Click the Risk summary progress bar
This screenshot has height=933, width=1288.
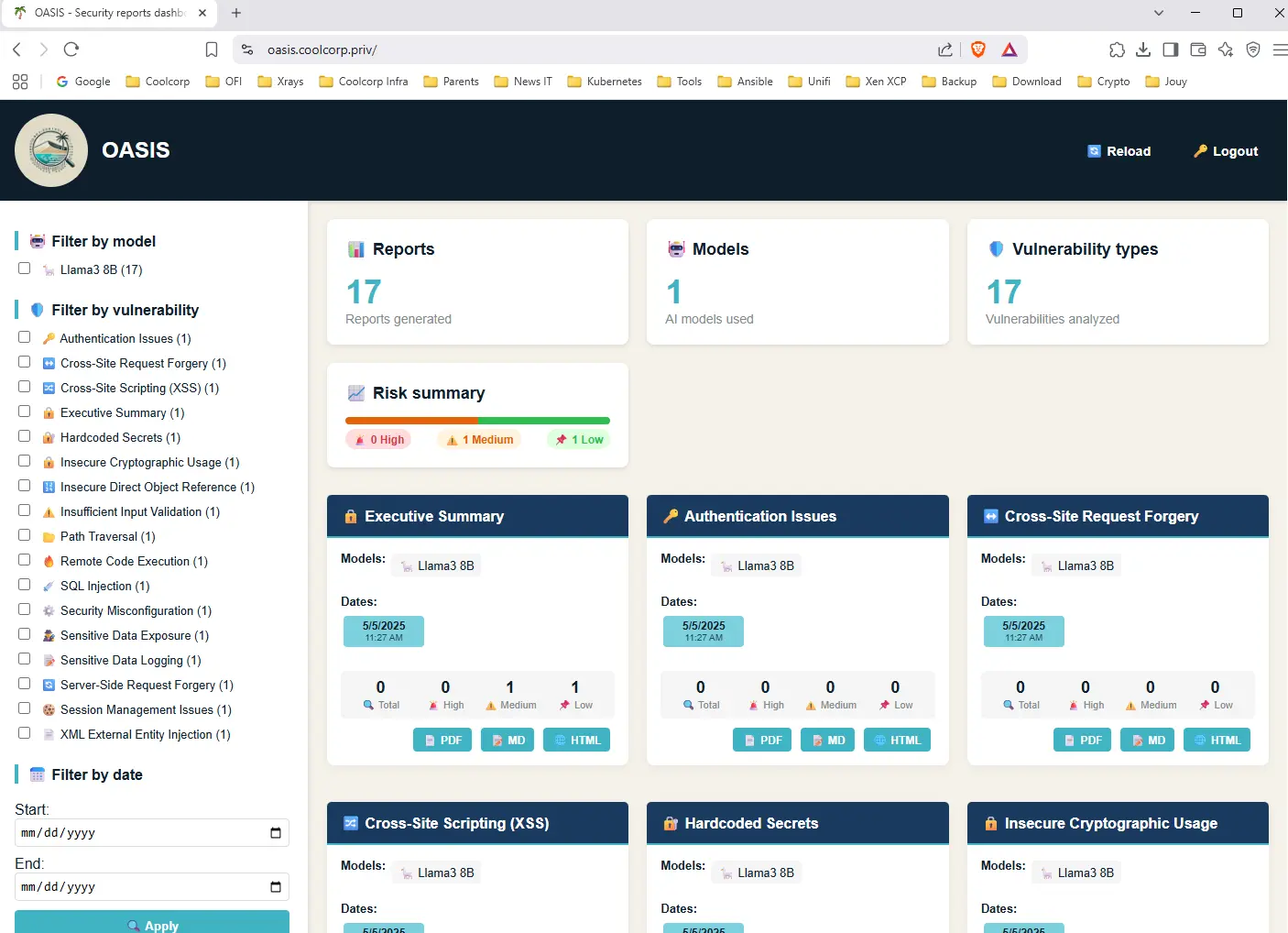point(477,421)
